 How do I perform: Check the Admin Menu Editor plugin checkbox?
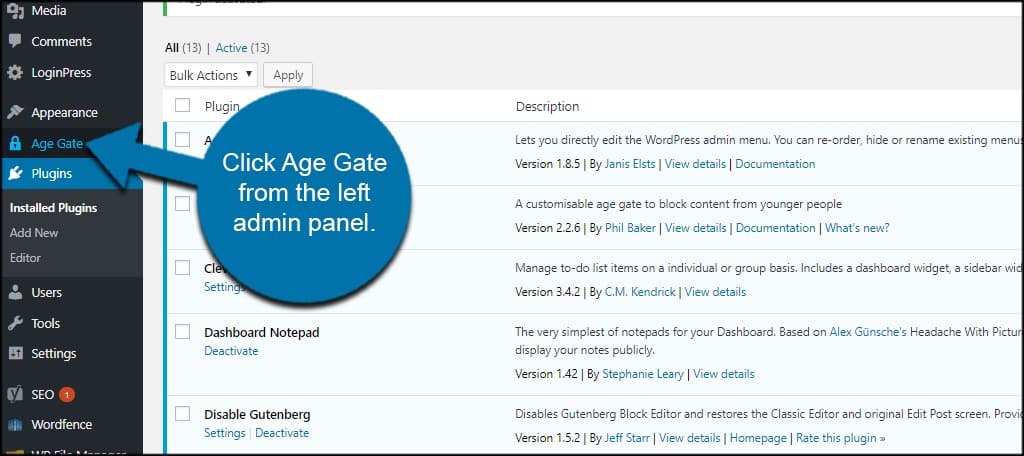tap(183, 139)
